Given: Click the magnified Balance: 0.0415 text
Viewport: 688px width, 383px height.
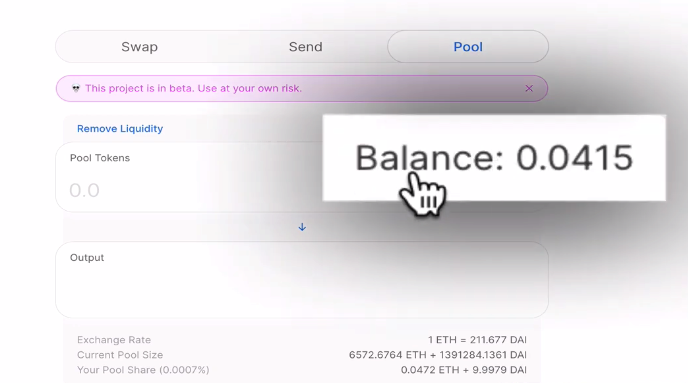Looking at the screenshot, I should tap(494, 157).
